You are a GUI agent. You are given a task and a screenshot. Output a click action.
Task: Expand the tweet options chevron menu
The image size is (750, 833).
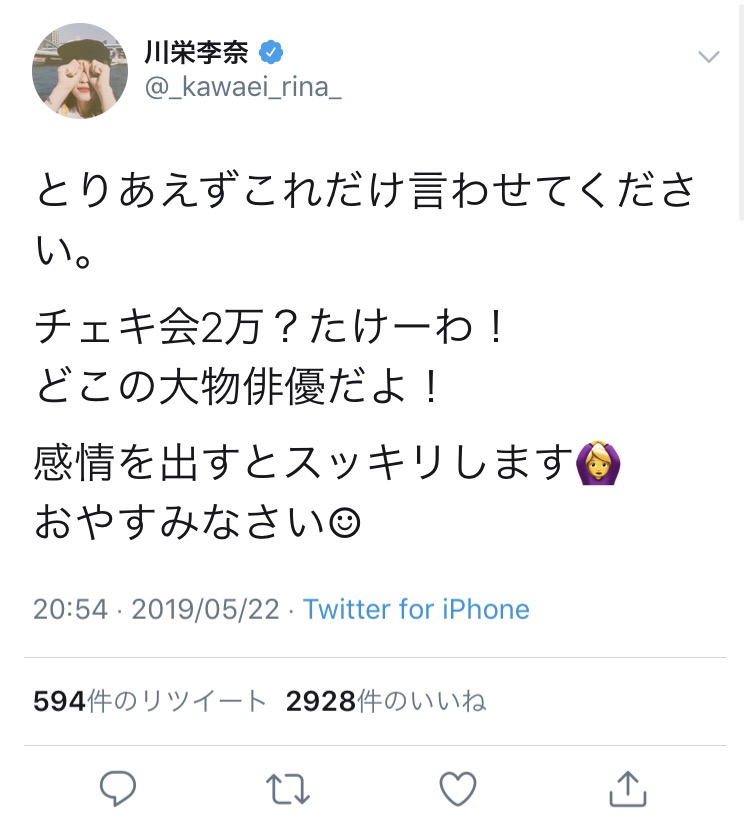coord(709,56)
